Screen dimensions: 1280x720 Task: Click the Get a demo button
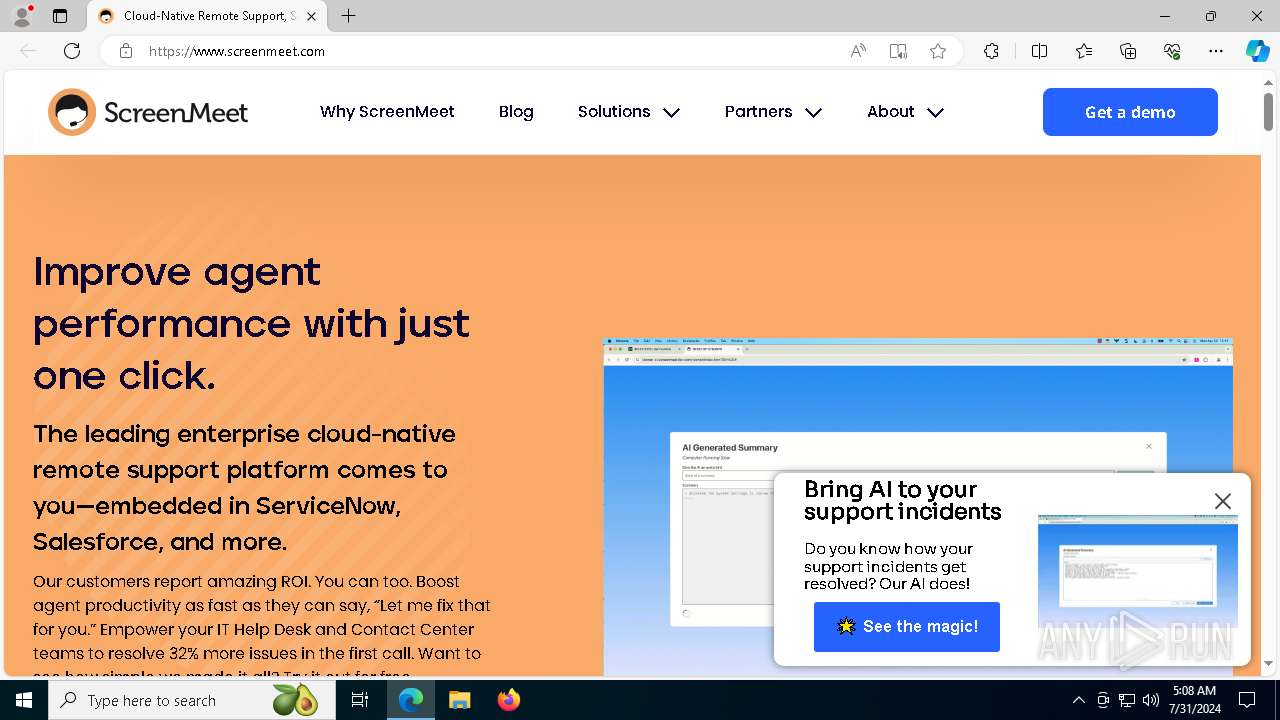[x=1130, y=112]
